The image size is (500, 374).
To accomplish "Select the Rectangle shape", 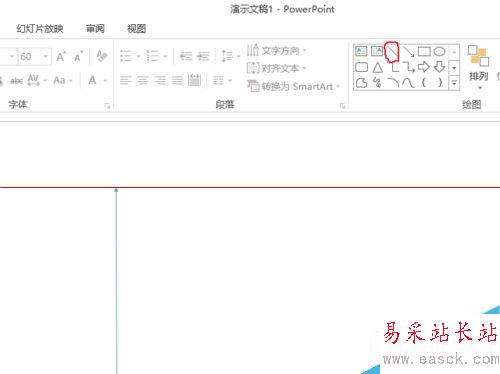I will 424,51.
